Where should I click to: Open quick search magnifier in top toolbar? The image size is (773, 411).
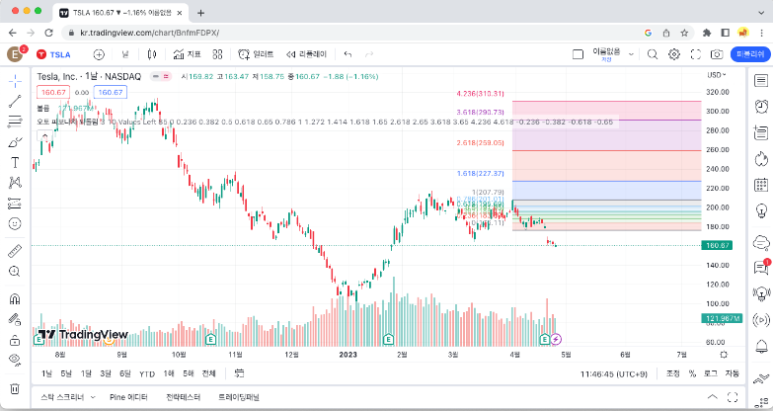pyautogui.click(x=652, y=55)
